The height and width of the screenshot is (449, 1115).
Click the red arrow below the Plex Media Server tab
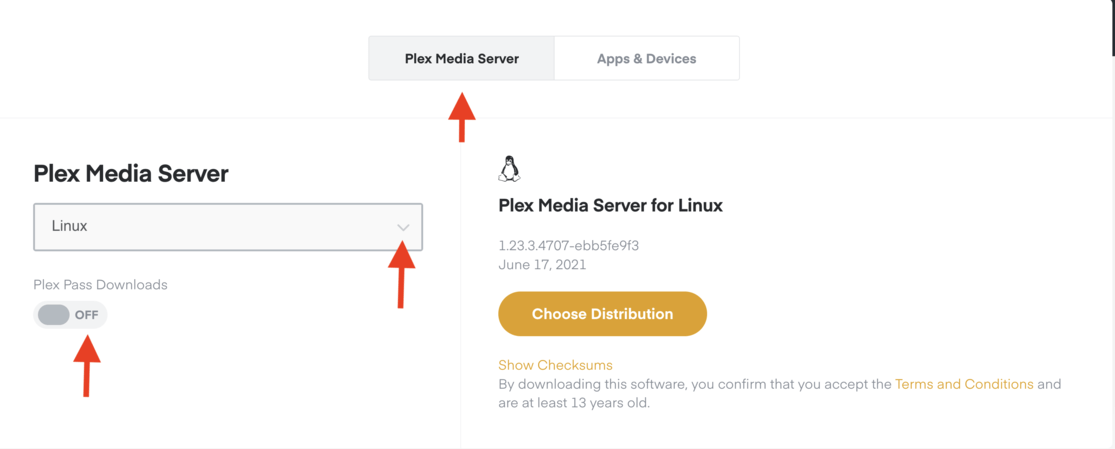tap(461, 117)
